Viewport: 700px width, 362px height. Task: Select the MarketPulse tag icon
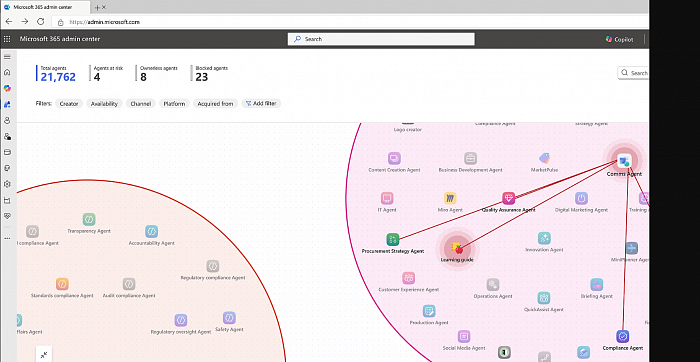click(x=544, y=158)
